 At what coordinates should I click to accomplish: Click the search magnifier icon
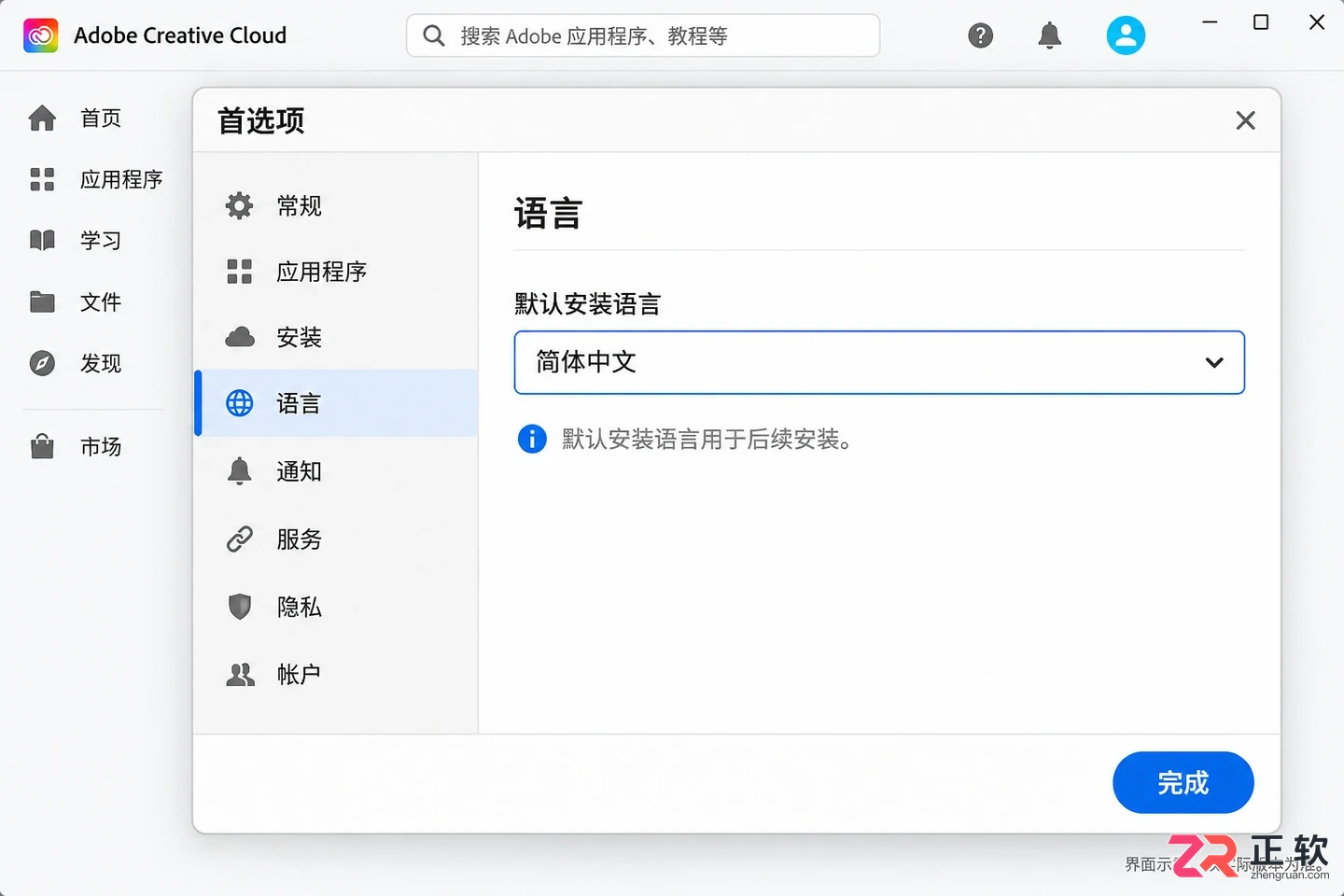tap(434, 35)
